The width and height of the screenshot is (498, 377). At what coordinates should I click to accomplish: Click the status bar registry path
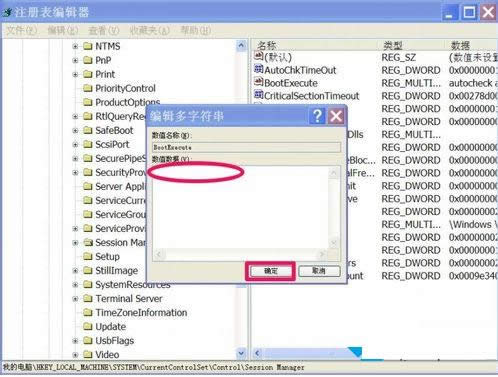(x=153, y=367)
